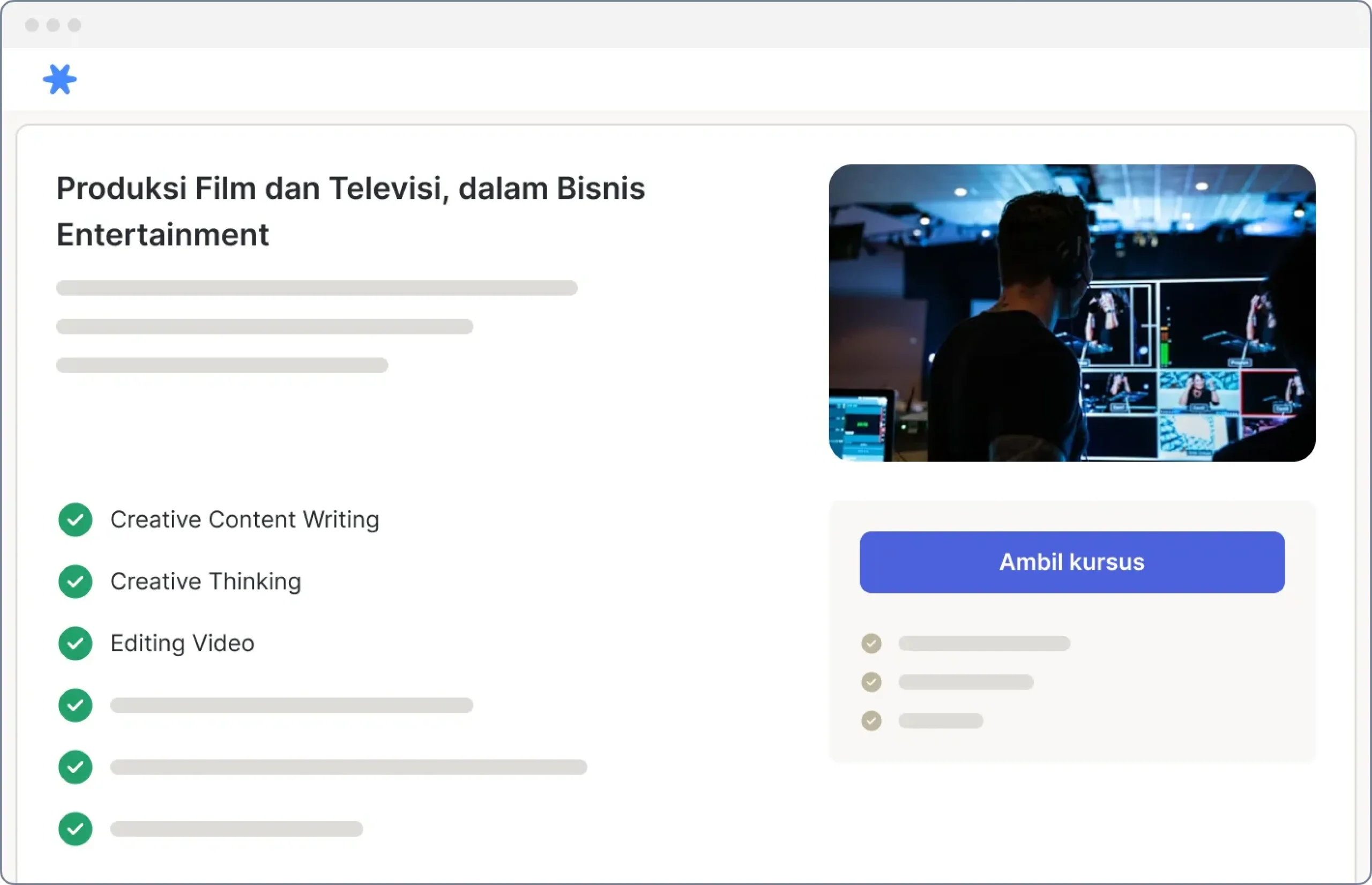The height and width of the screenshot is (885, 1372).
Task: Click green checkmark beside Creative Content Writing
Action: [x=75, y=519]
